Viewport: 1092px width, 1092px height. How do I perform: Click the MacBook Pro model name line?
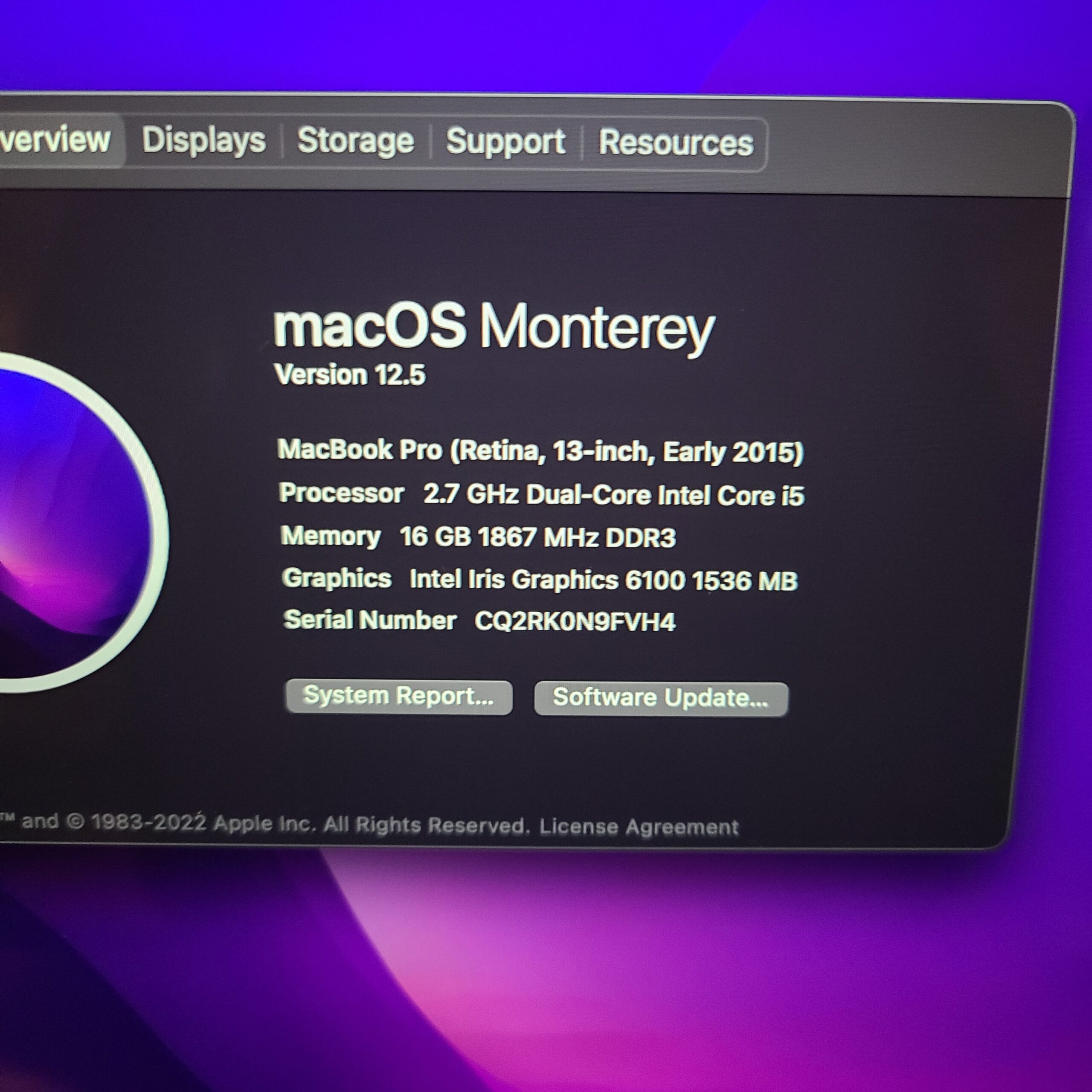tap(540, 451)
